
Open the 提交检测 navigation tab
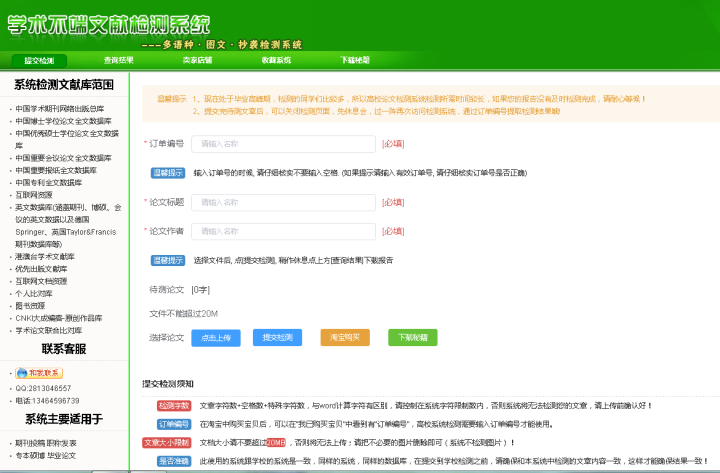(x=39, y=61)
